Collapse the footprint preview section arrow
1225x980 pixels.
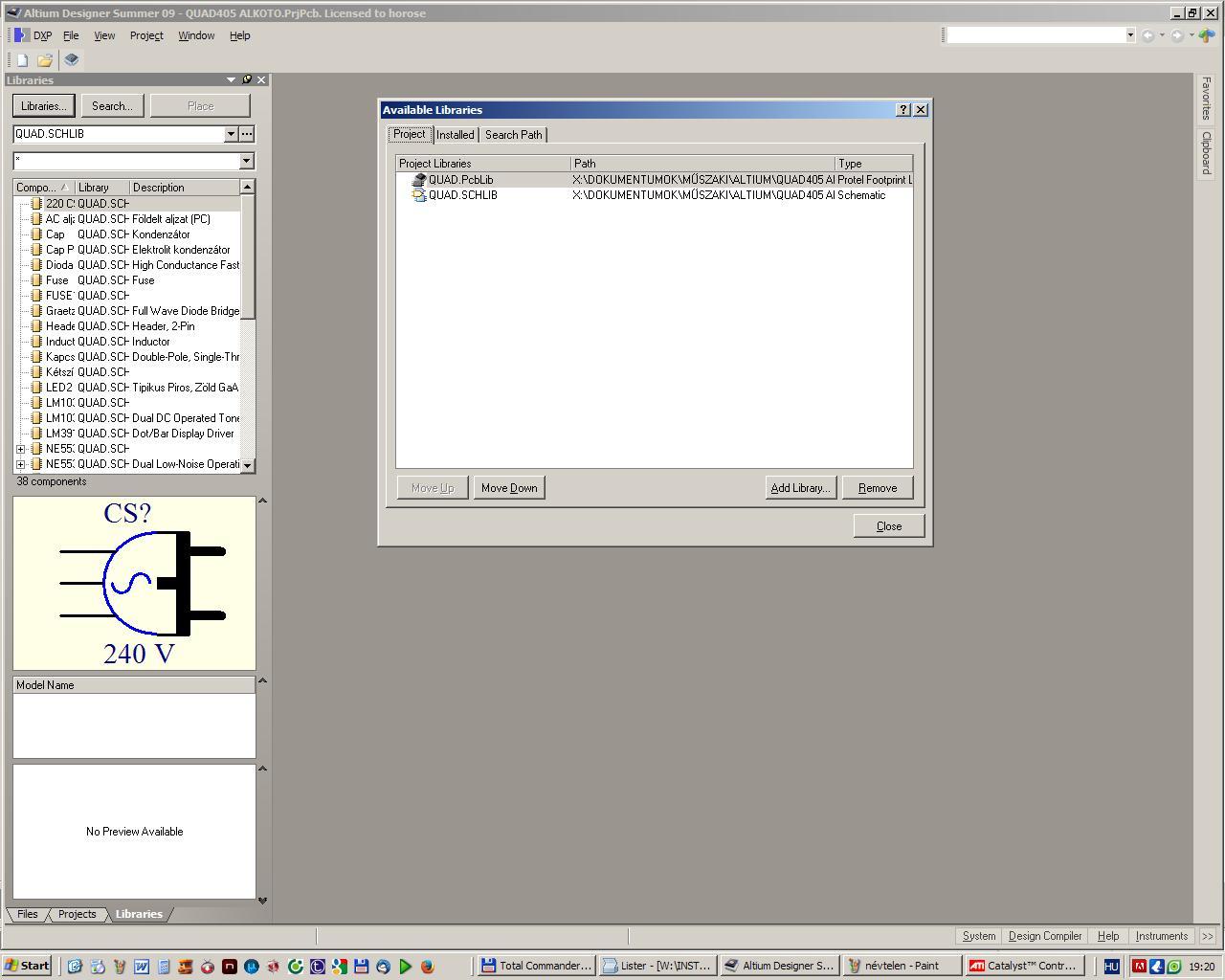[263, 768]
